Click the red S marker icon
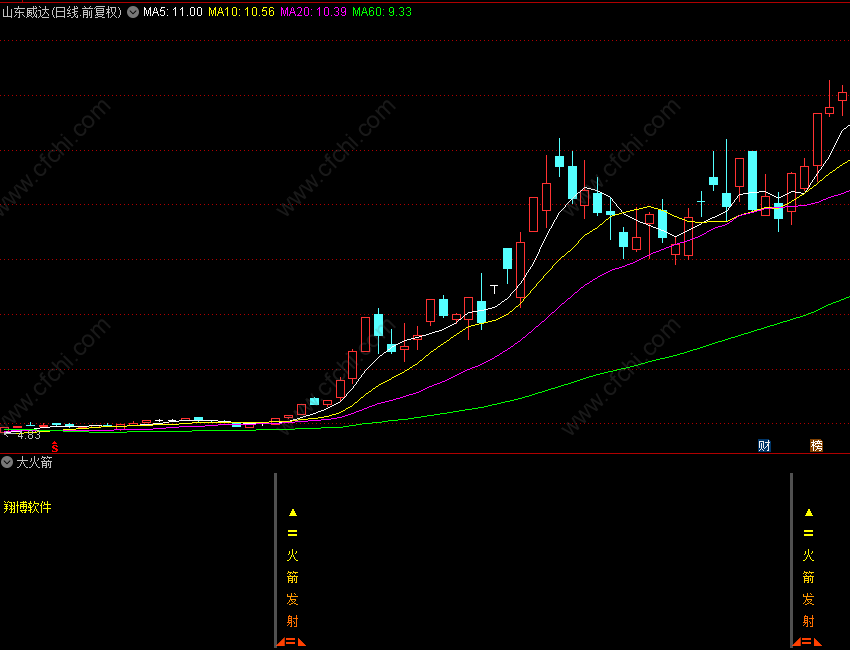Viewport: 850px width, 650px height. (x=55, y=447)
